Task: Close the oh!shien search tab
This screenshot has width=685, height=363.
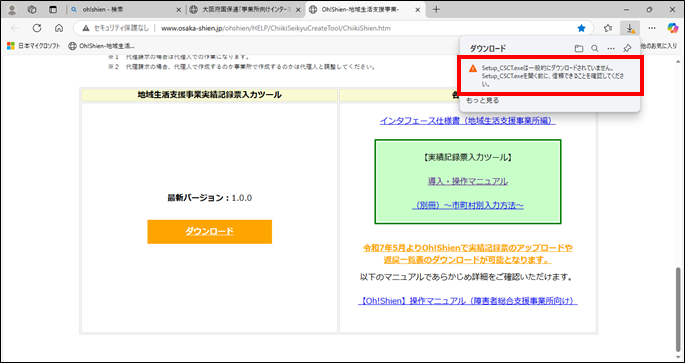Action: click(178, 10)
